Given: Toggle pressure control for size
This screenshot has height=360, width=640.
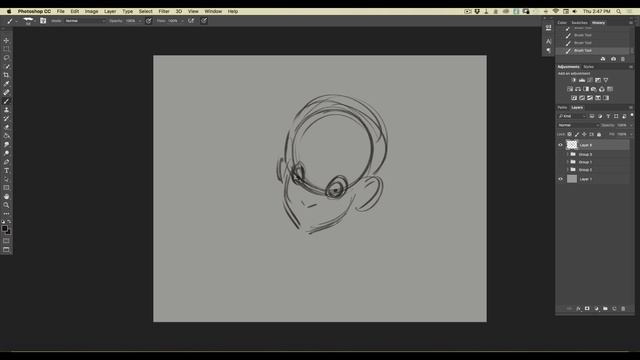Looking at the screenshot, I should click(204, 21).
